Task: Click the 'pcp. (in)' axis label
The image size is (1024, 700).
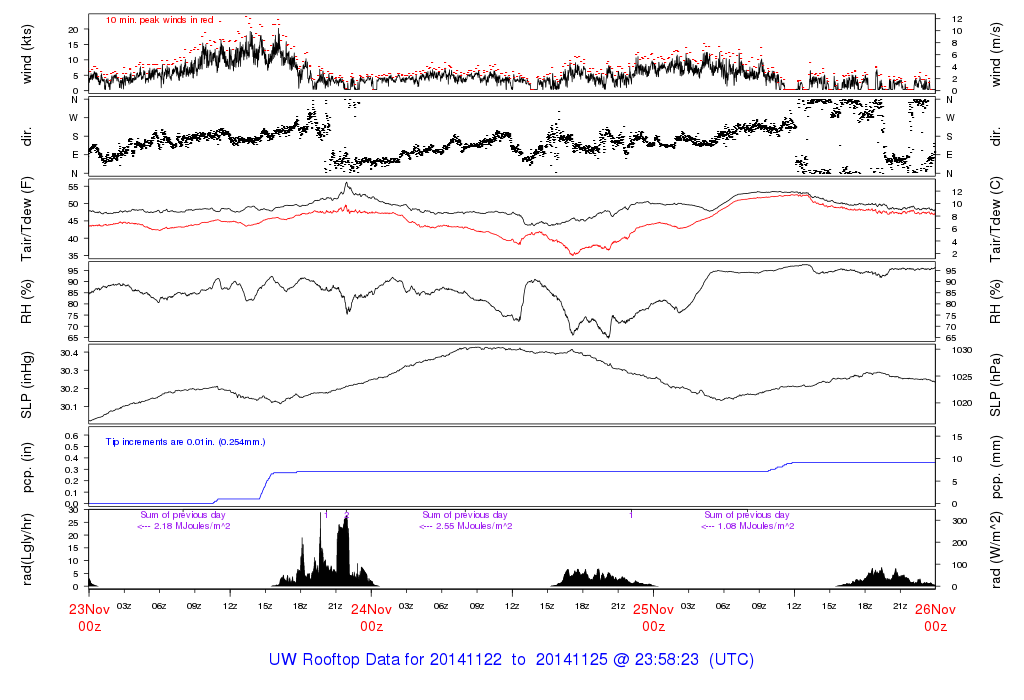Action: click(x=27, y=467)
